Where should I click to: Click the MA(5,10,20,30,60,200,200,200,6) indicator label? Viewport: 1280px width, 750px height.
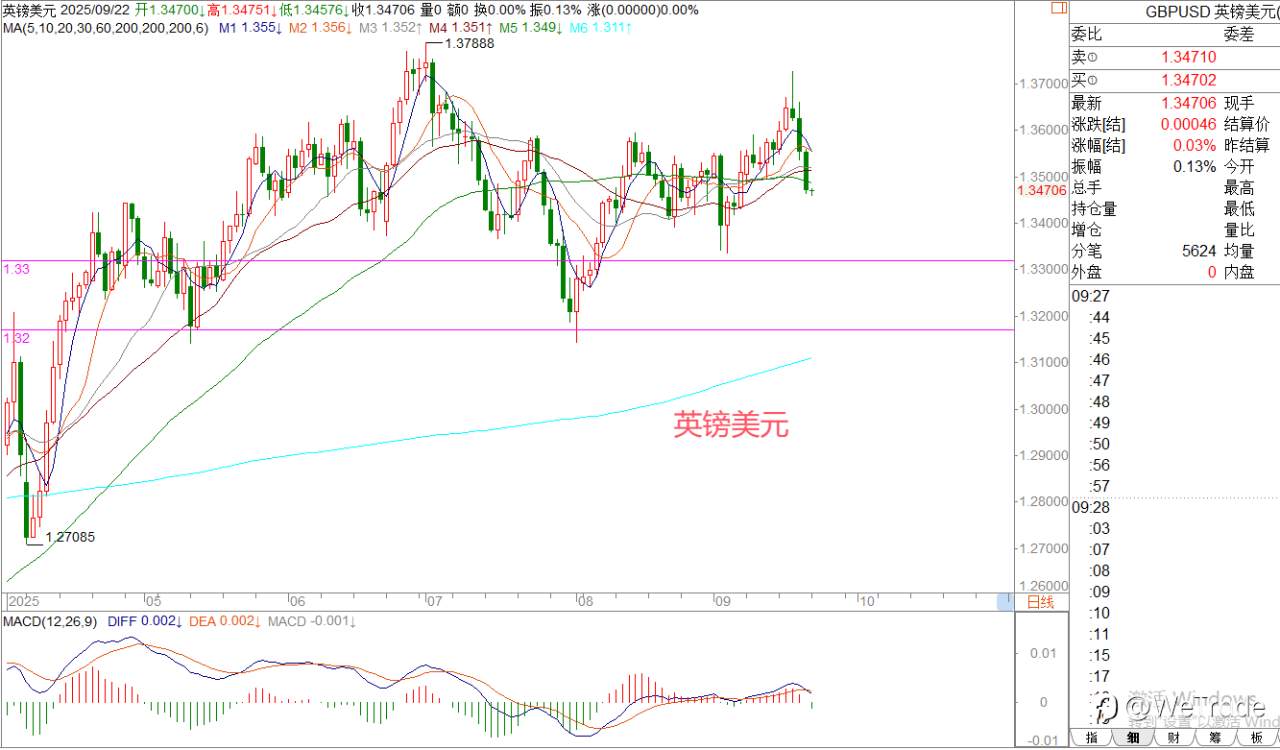pos(106,27)
